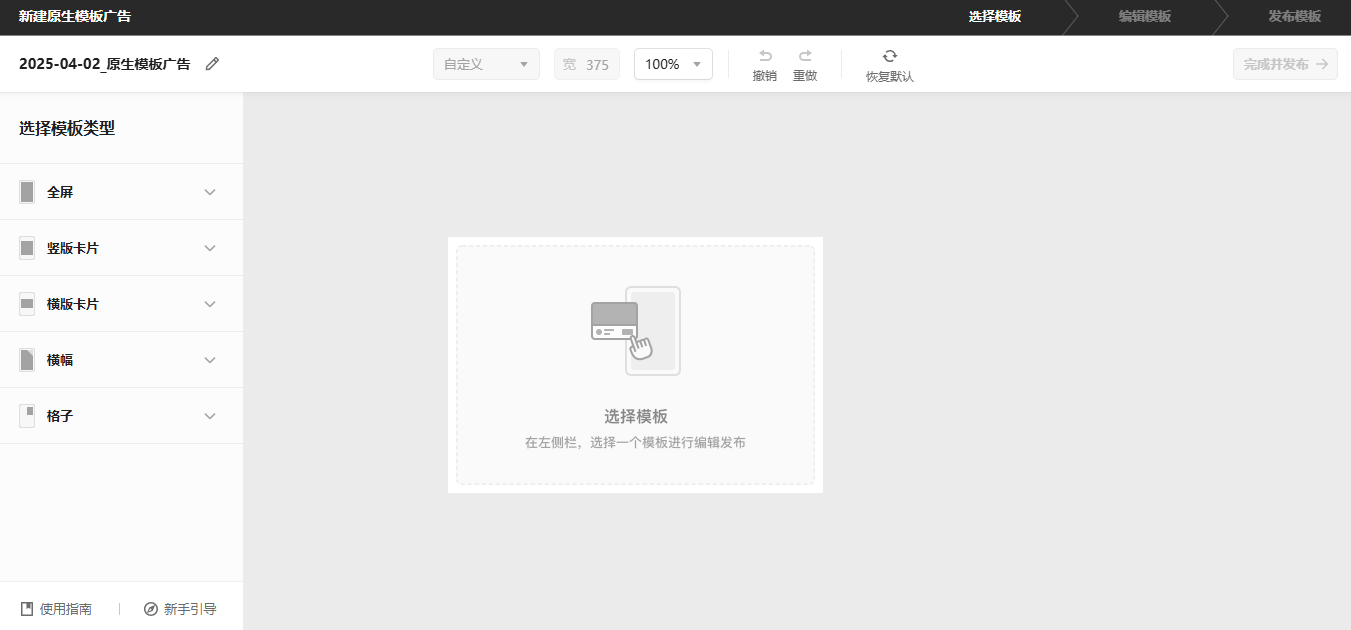Select the 竖版卡片 card icon
The height and width of the screenshot is (630, 1351).
27,248
